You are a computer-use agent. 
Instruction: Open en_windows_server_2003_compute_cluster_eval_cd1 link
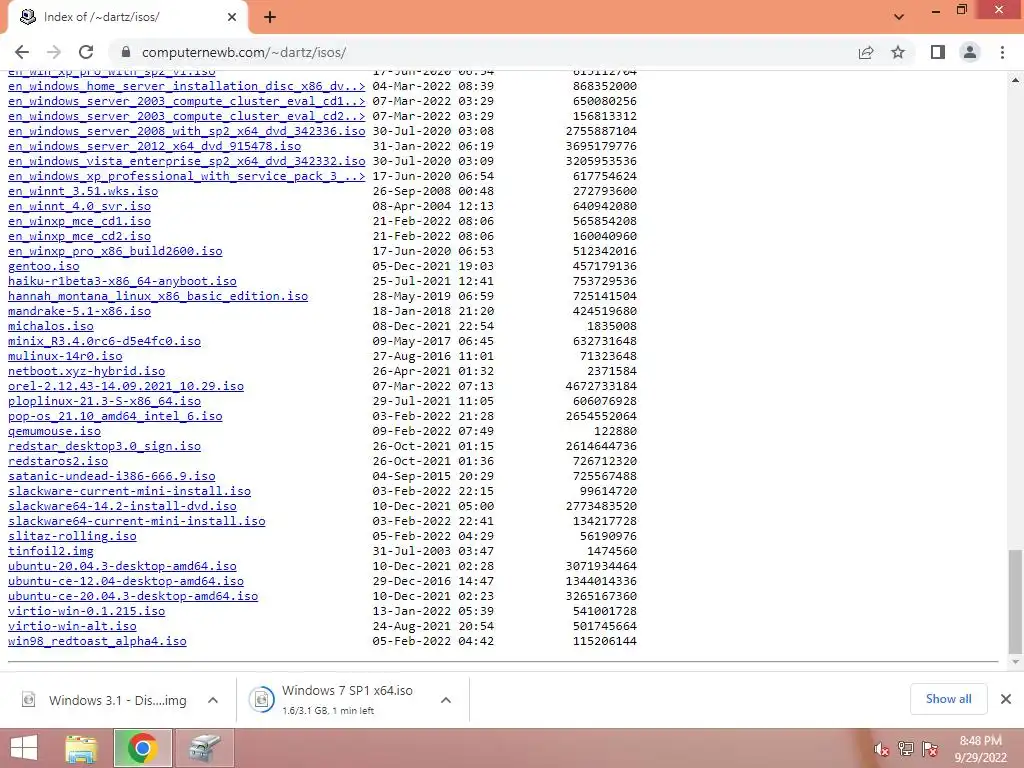[187, 101]
